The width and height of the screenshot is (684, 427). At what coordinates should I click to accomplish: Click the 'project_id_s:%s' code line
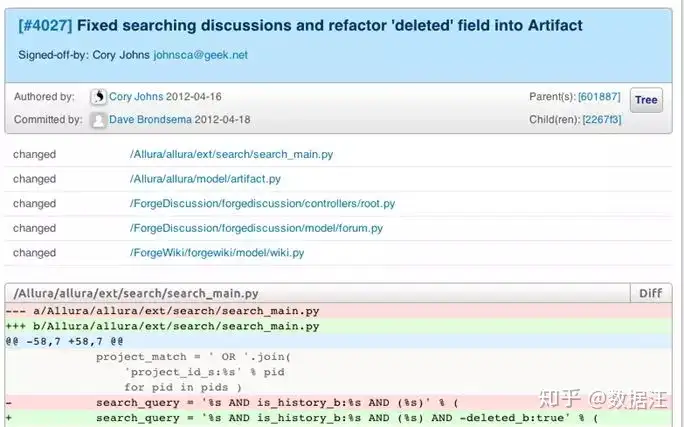pos(204,372)
